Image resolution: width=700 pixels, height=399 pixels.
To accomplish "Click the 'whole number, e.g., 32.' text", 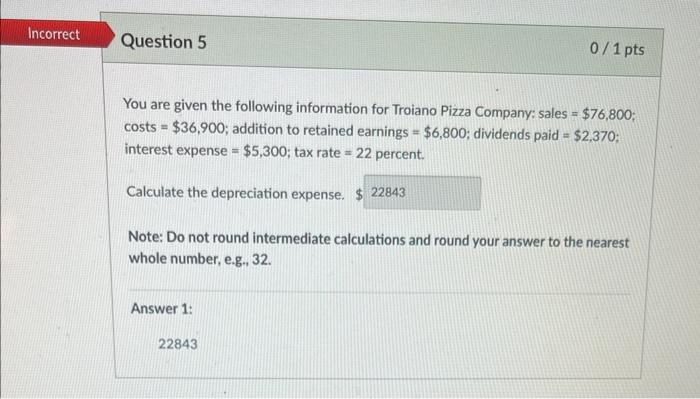I will tap(200, 259).
